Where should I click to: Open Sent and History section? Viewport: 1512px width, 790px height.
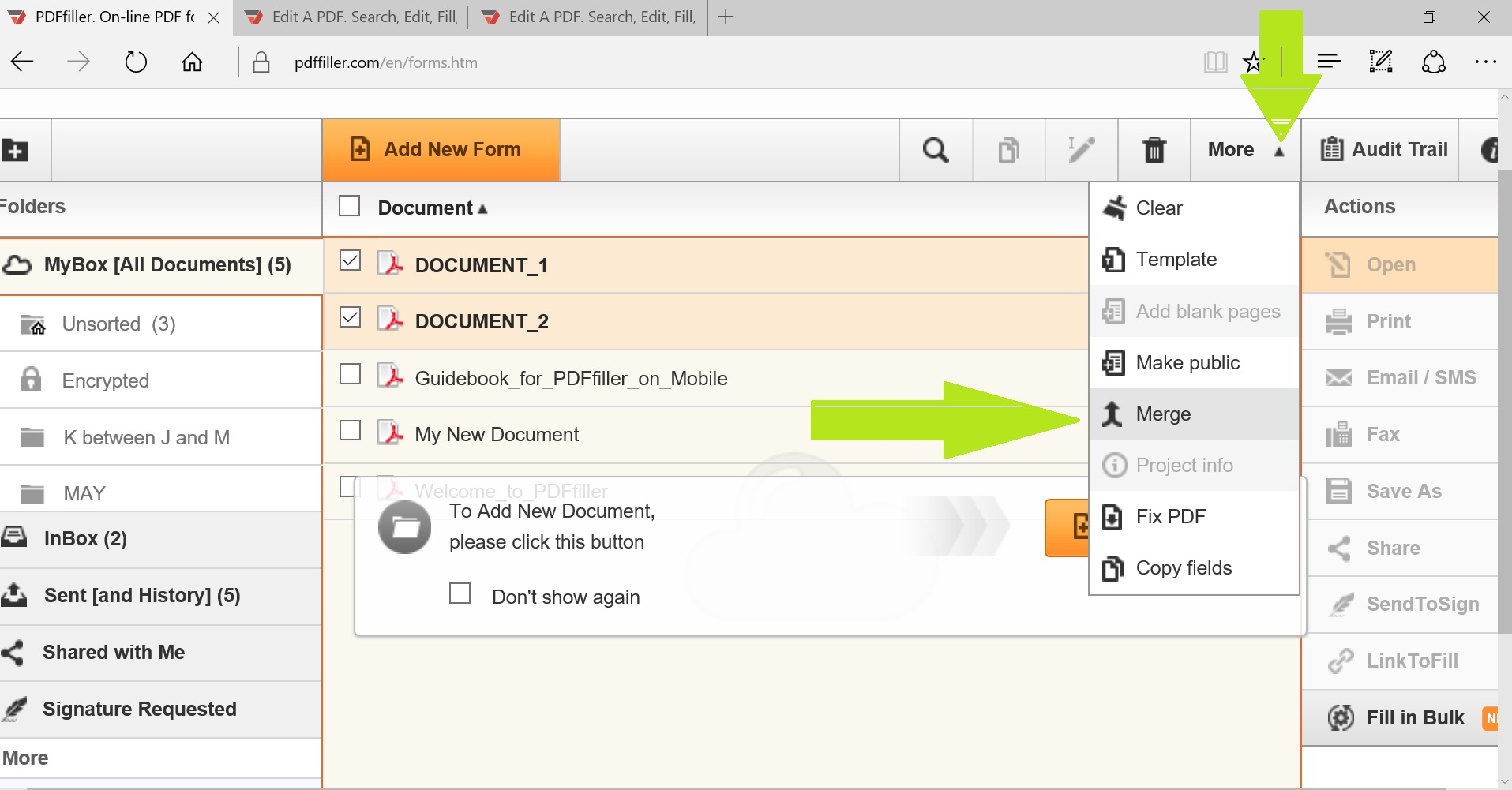(161, 596)
